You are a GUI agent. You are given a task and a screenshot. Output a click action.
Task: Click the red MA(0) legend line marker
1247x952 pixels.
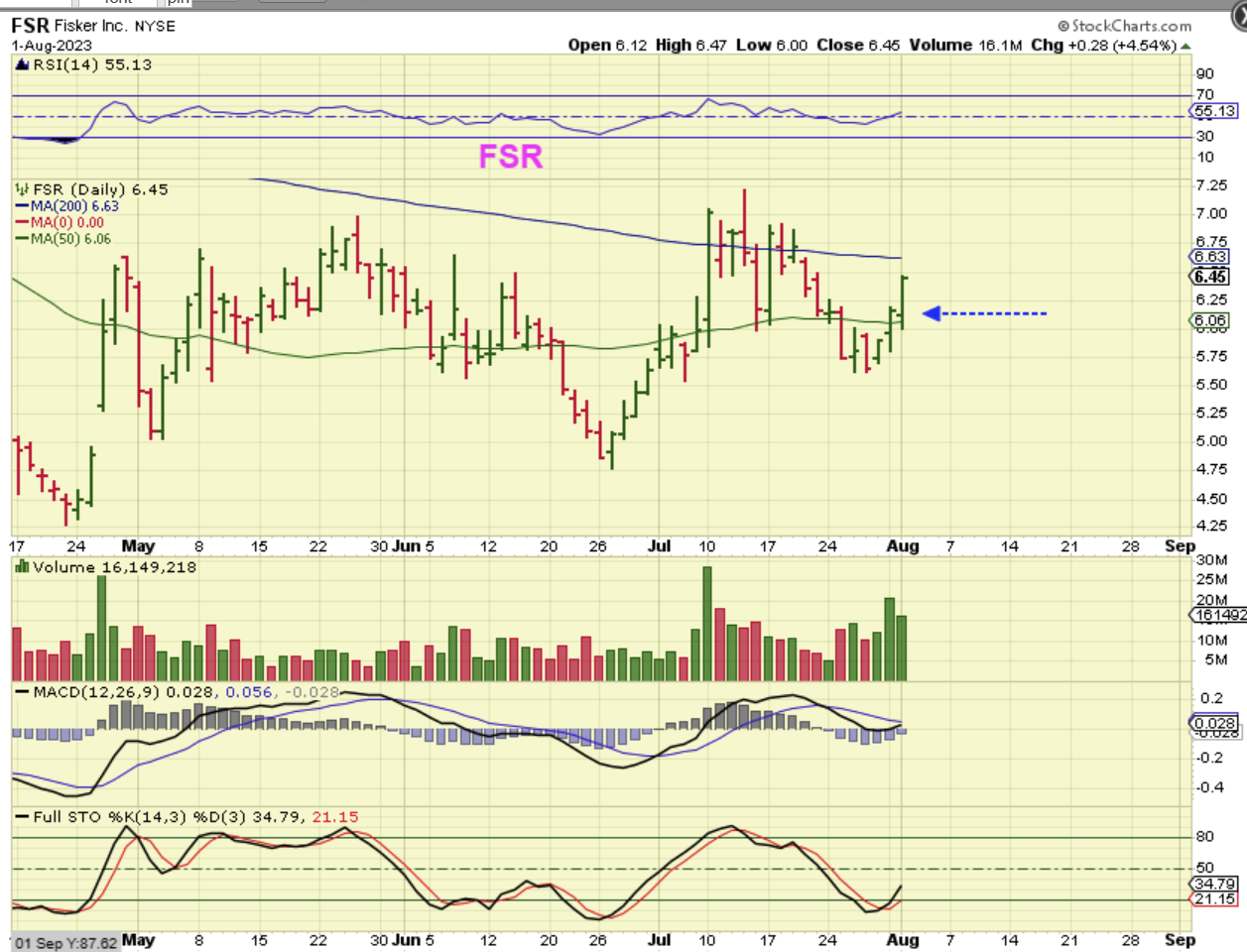tap(22, 222)
